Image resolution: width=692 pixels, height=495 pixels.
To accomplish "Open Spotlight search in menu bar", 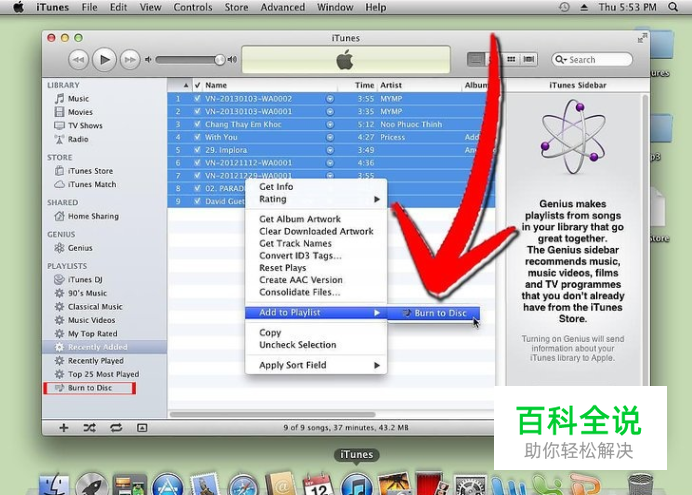I will 673,7.
